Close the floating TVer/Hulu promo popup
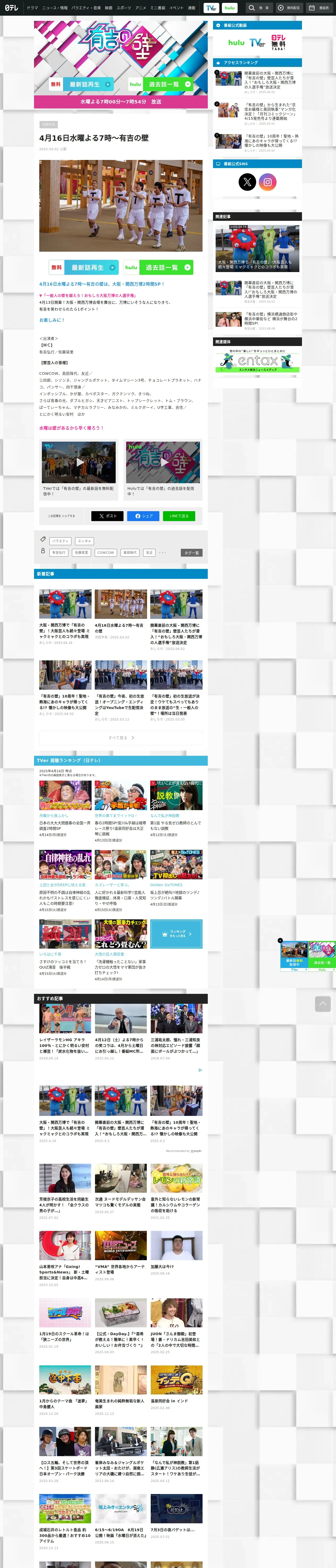 281,941
